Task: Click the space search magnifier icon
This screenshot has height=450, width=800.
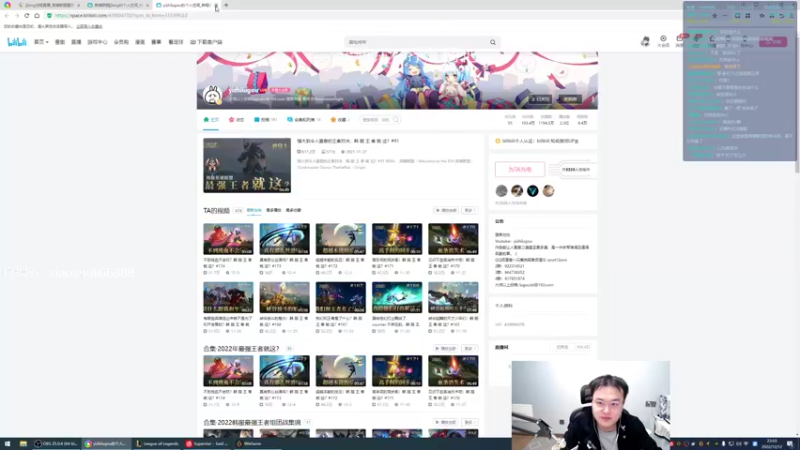Action: click(396, 120)
